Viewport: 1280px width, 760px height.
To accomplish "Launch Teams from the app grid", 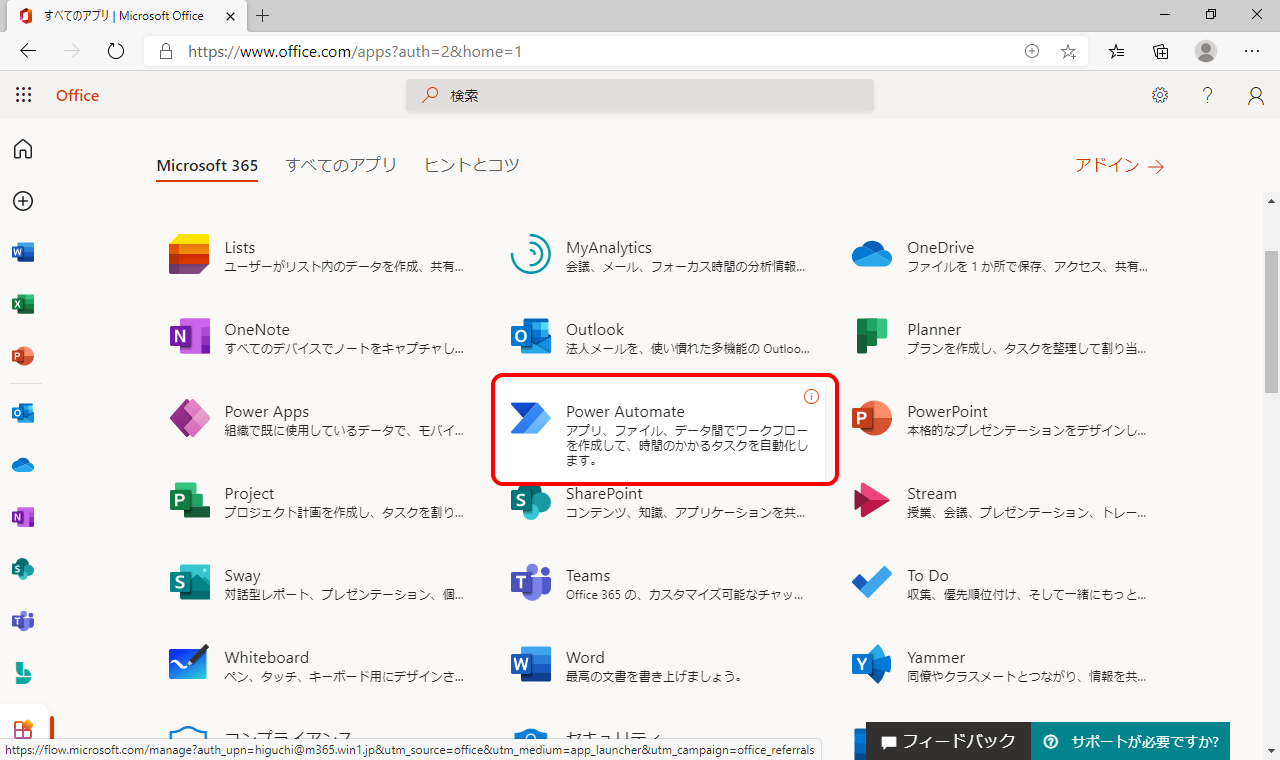I will 530,583.
